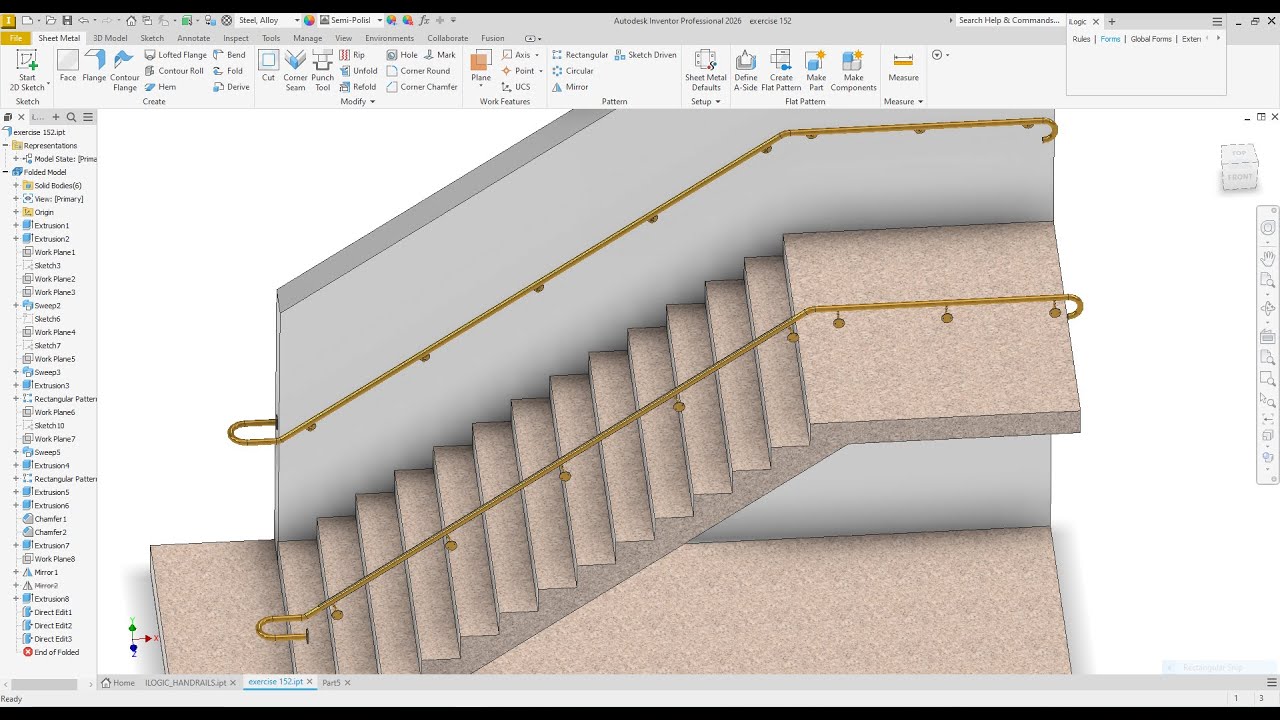Select Direct Edit2 in the browser

click(47, 625)
